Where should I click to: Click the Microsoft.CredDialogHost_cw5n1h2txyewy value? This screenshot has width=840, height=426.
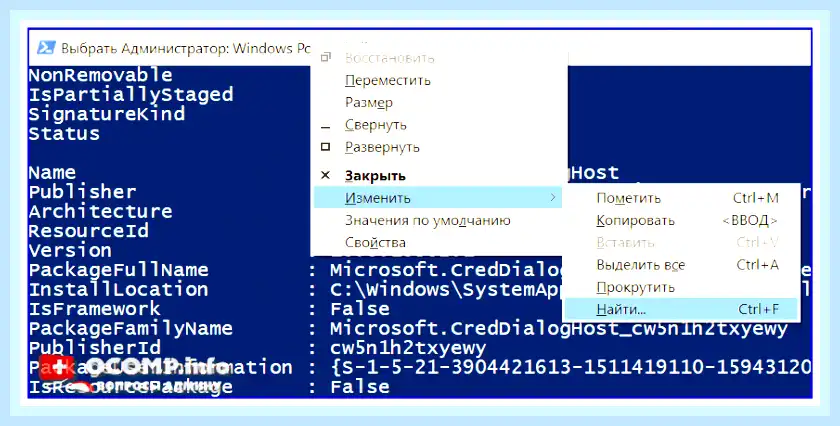point(559,328)
